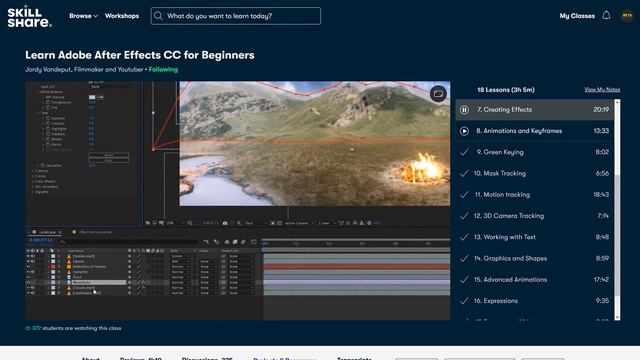Open instructor Jordy Vandeput's profile
The image size is (640, 360).
pyautogui.click(x=84, y=69)
